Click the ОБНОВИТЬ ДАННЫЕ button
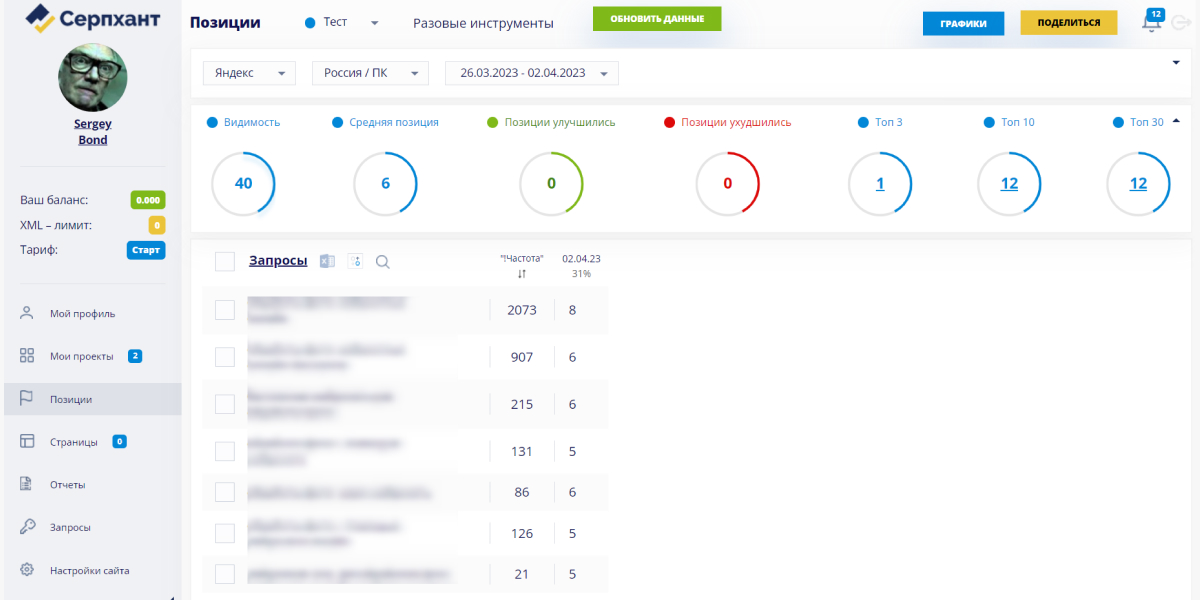Image resolution: width=1200 pixels, height=600 pixels. coord(657,19)
